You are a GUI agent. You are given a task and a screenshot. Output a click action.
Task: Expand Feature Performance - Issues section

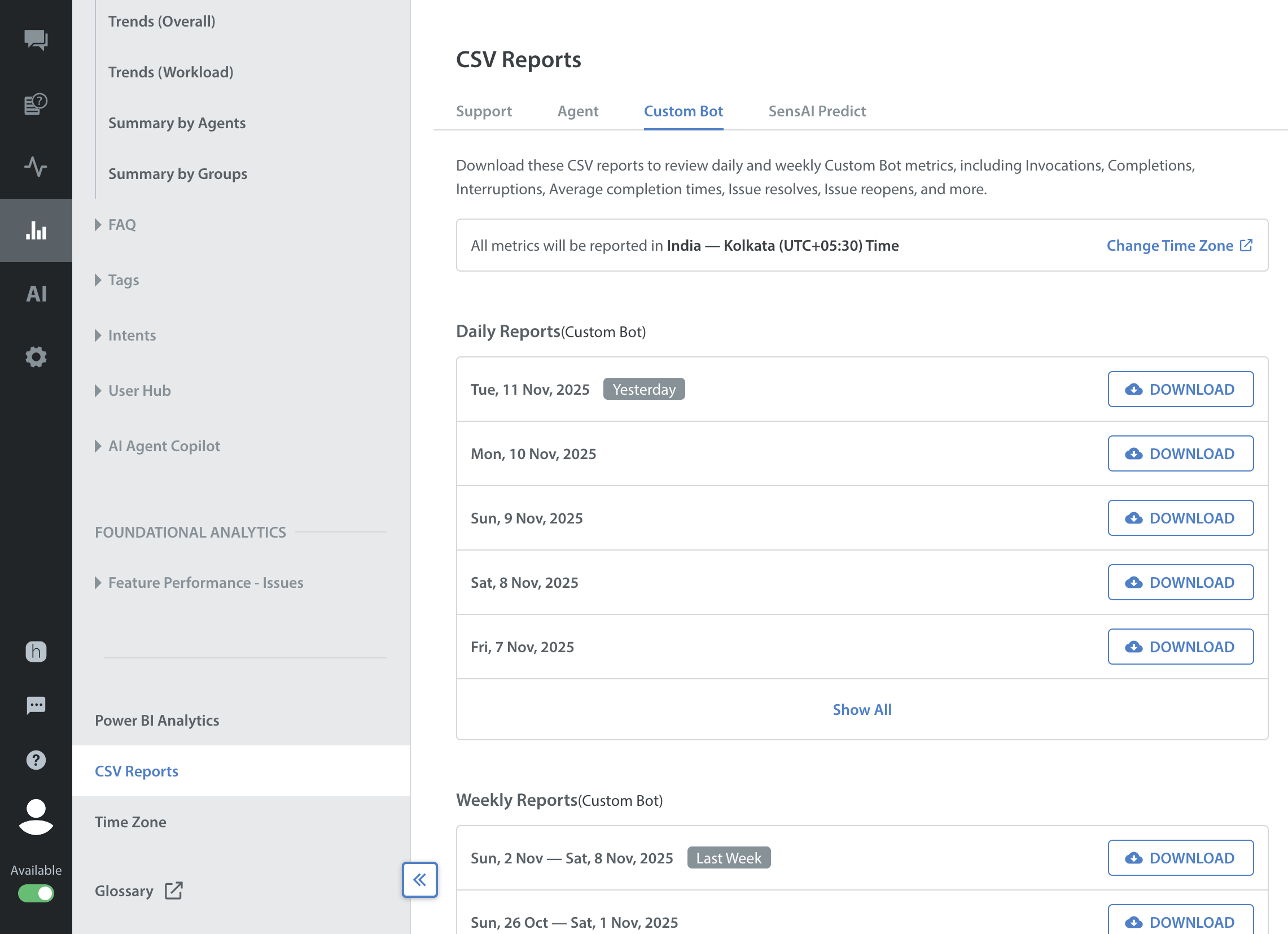(205, 582)
